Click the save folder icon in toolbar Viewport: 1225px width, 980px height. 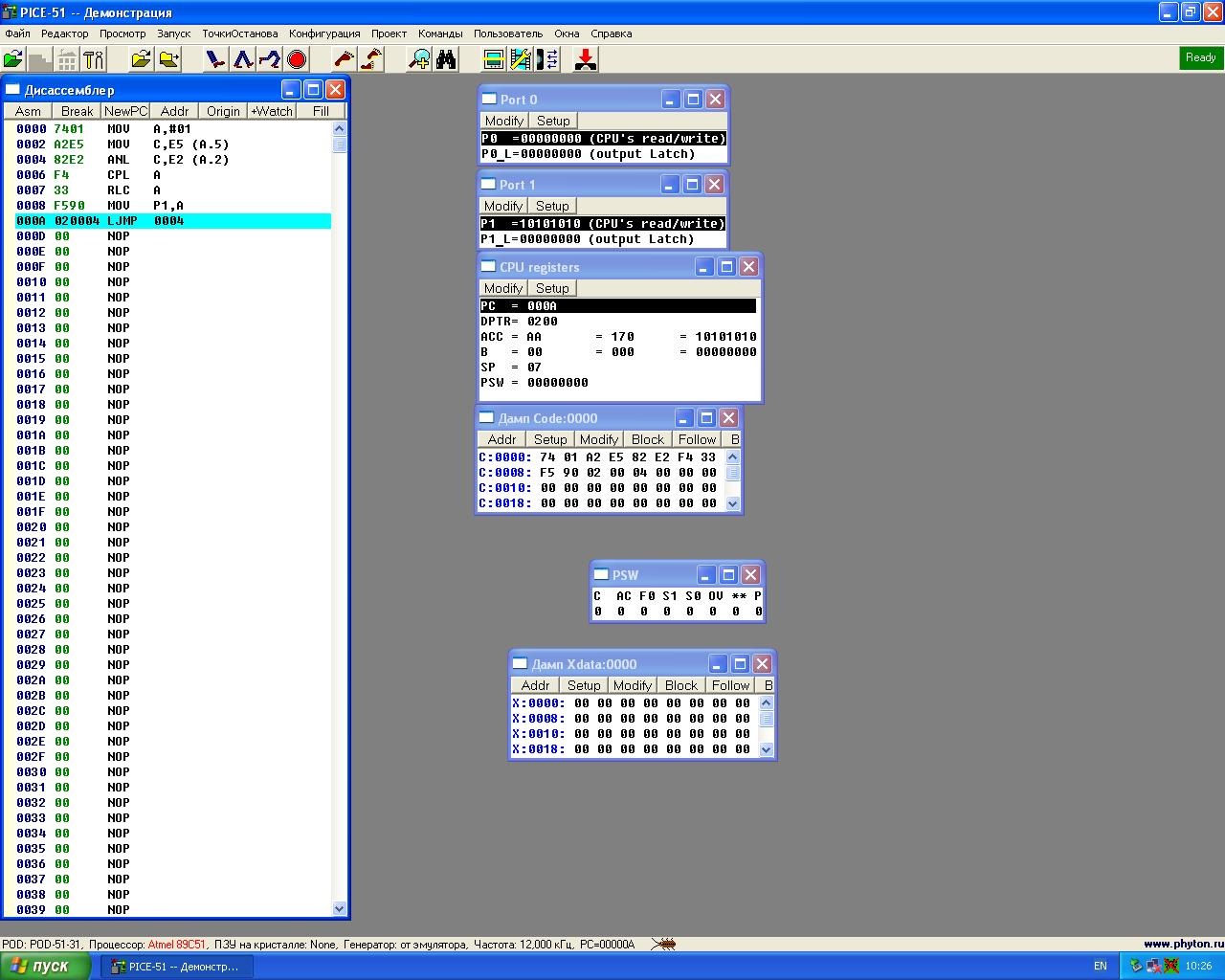click(x=168, y=59)
